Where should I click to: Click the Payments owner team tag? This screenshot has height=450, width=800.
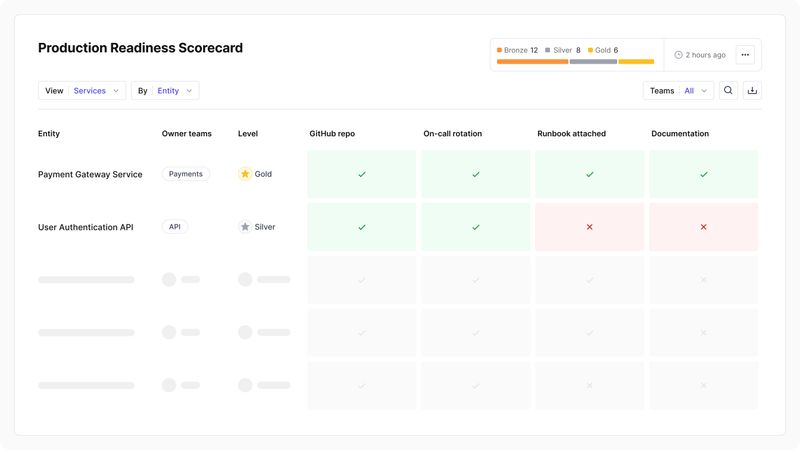pos(186,174)
